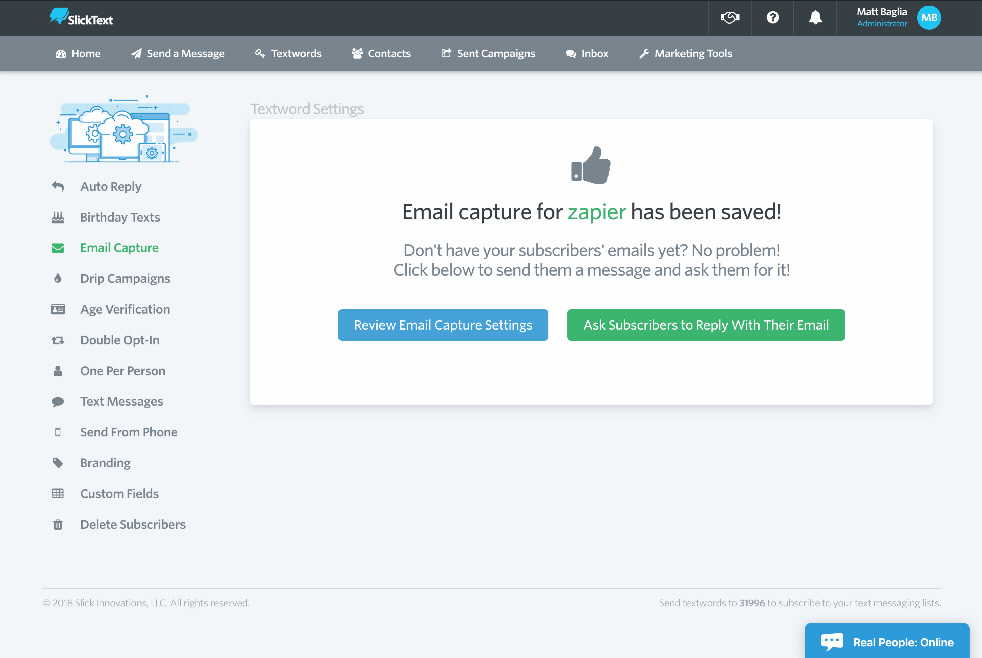This screenshot has height=658, width=982.
Task: Open Age Verification setting
Action: 125,309
